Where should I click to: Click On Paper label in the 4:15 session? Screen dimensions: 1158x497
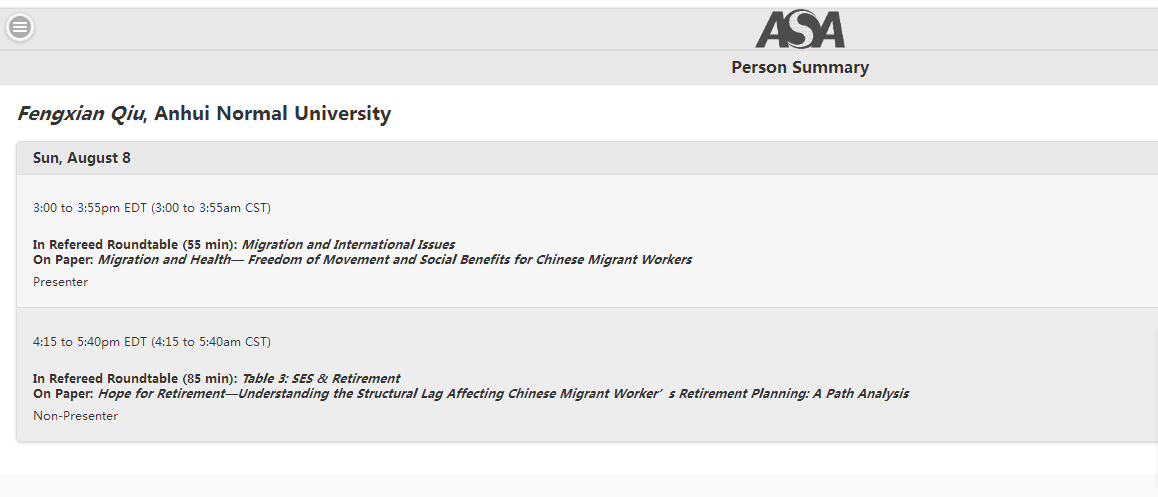[x=63, y=394]
